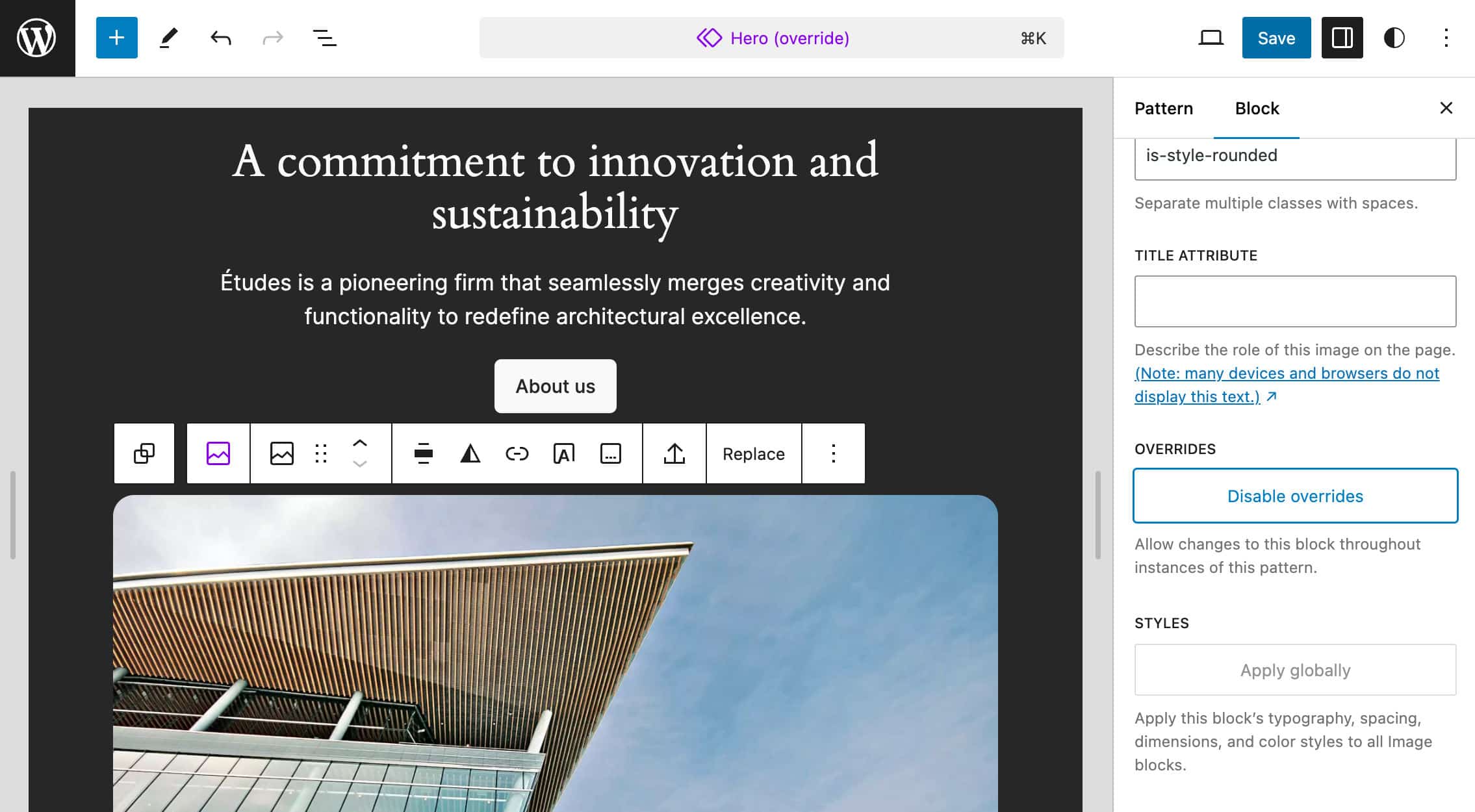Click the Title Attribute input field

point(1295,301)
